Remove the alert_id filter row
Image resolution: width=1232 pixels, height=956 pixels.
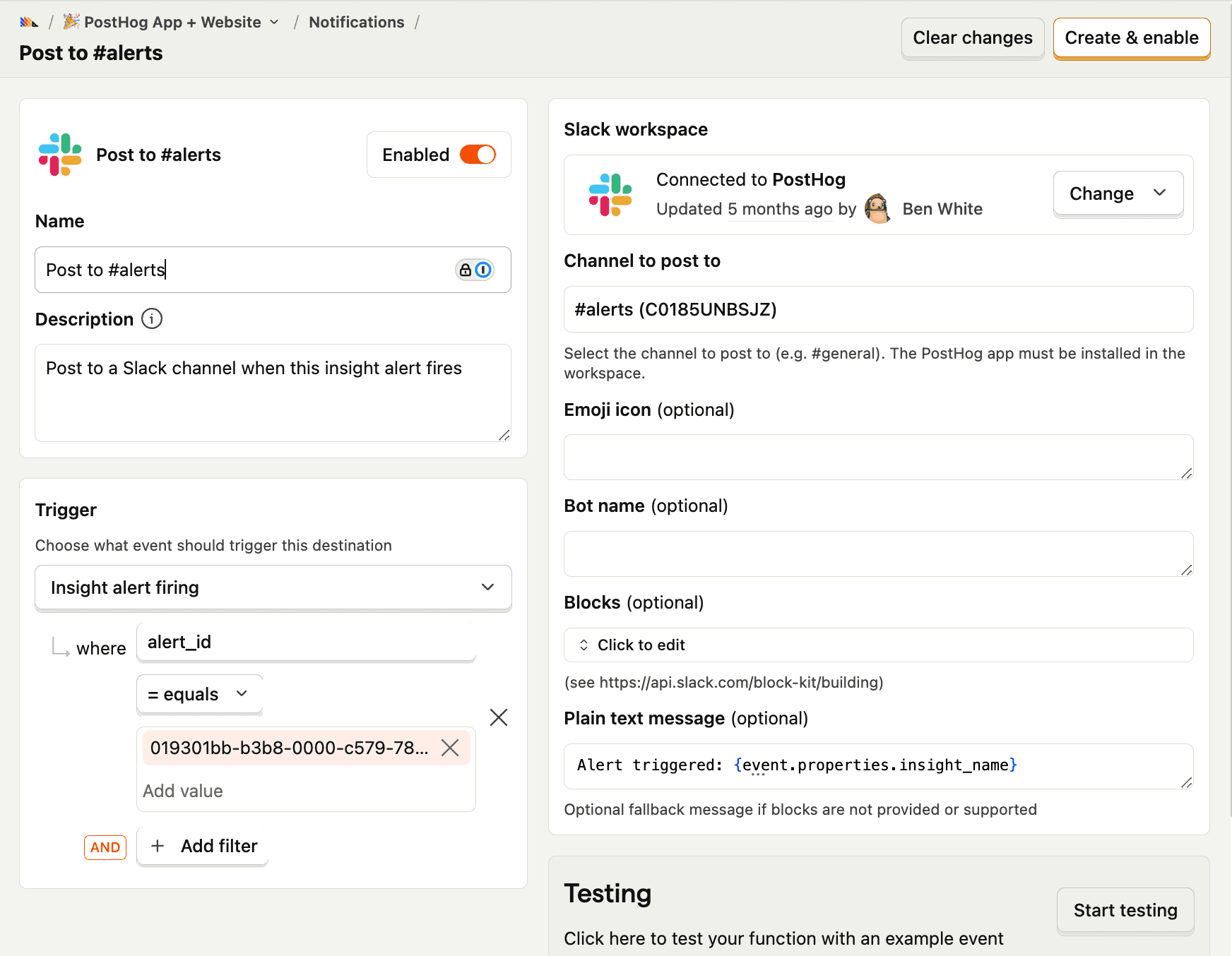499,717
